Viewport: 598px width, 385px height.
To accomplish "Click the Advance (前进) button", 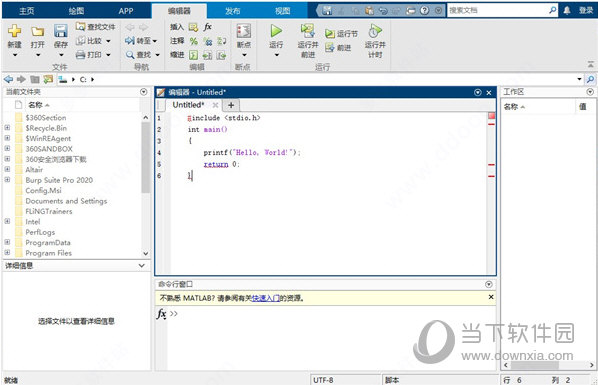I will (338, 48).
